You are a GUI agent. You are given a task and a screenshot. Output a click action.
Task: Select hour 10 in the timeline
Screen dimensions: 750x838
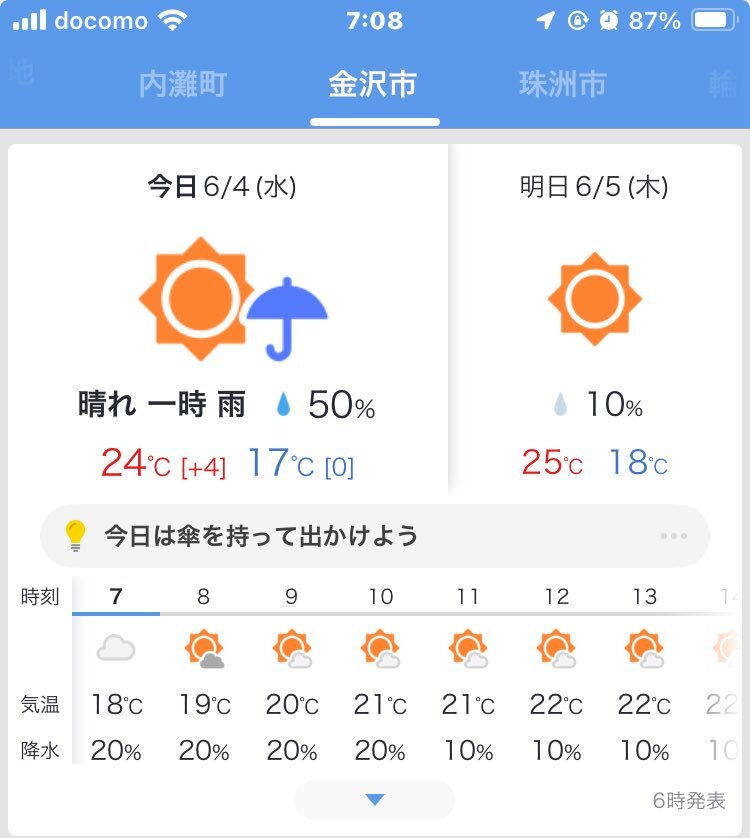[x=381, y=596]
